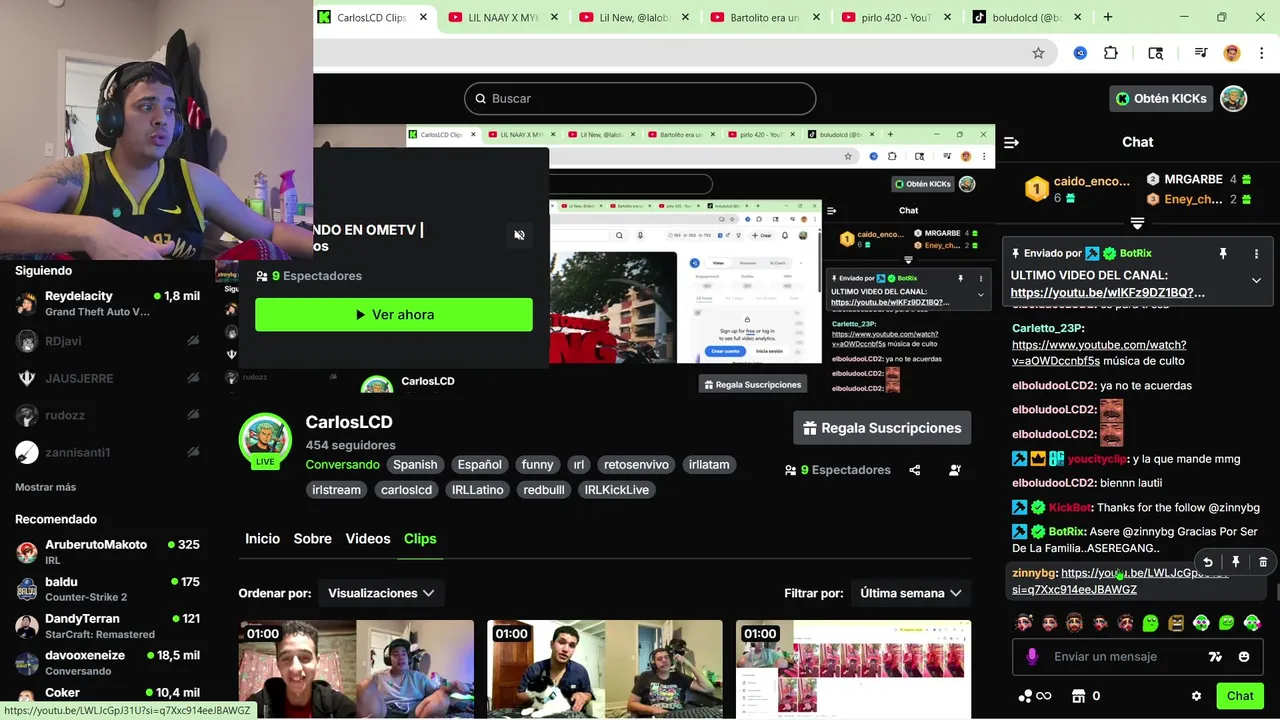Switch to Bartolito era un browser tab

(x=765, y=17)
